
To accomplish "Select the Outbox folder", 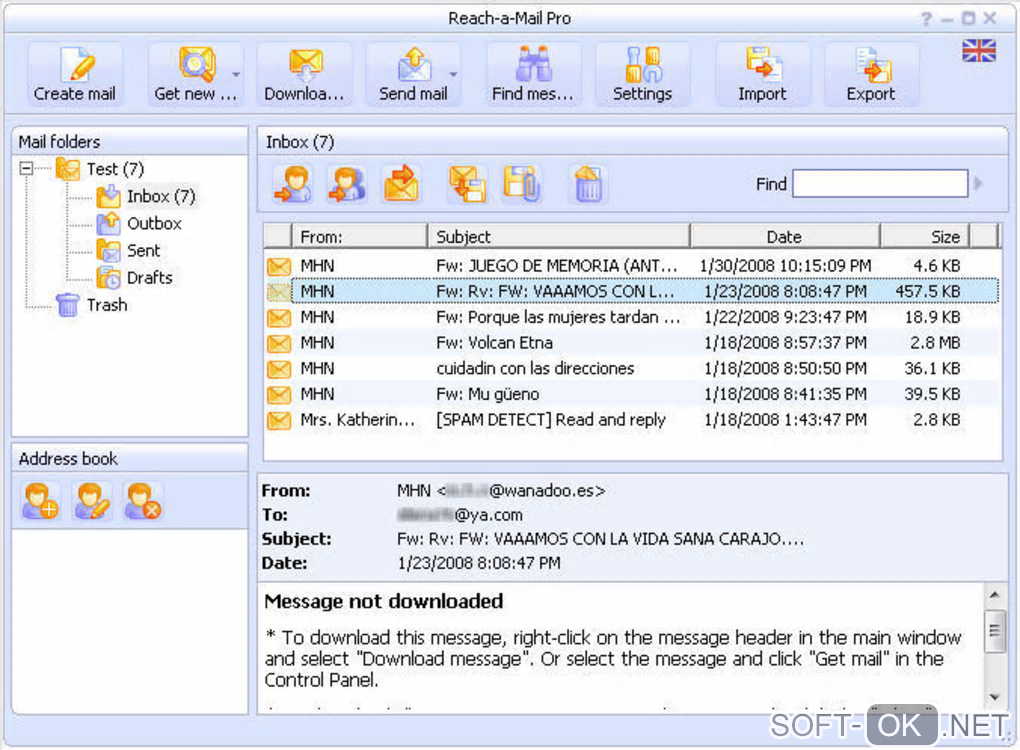I will click(153, 224).
